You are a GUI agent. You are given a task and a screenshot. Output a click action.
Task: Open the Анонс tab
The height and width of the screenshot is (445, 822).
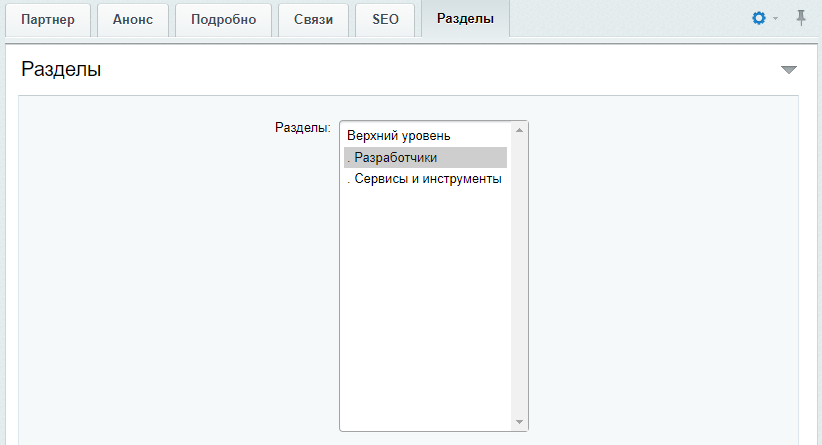coord(133,19)
